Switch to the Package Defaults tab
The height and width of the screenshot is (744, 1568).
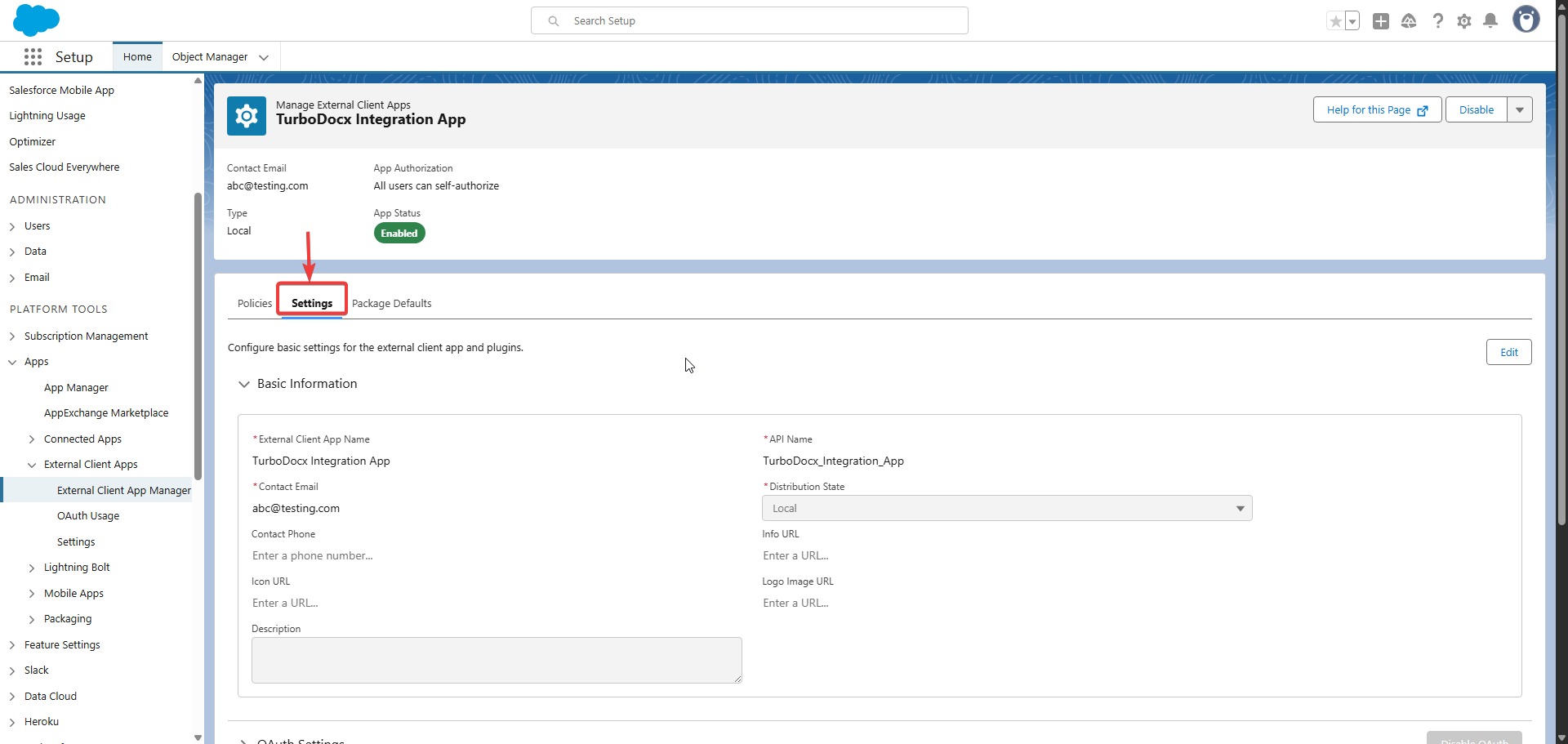click(x=392, y=303)
